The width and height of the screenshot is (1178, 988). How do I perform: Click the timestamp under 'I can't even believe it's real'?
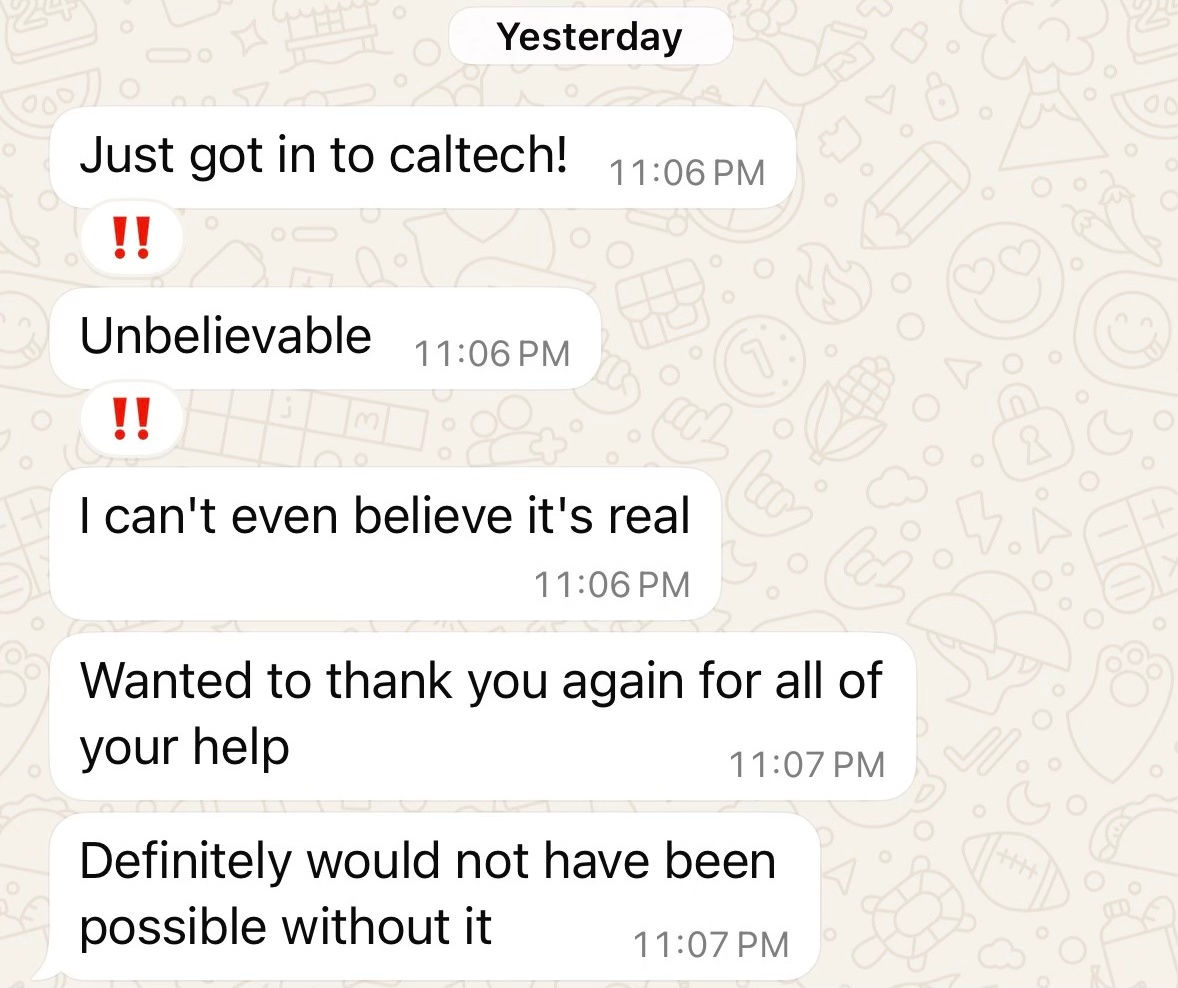612,585
